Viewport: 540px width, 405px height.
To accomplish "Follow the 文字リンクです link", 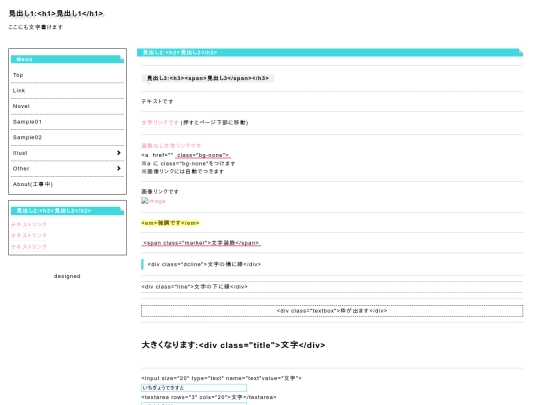I will click(x=160, y=123).
